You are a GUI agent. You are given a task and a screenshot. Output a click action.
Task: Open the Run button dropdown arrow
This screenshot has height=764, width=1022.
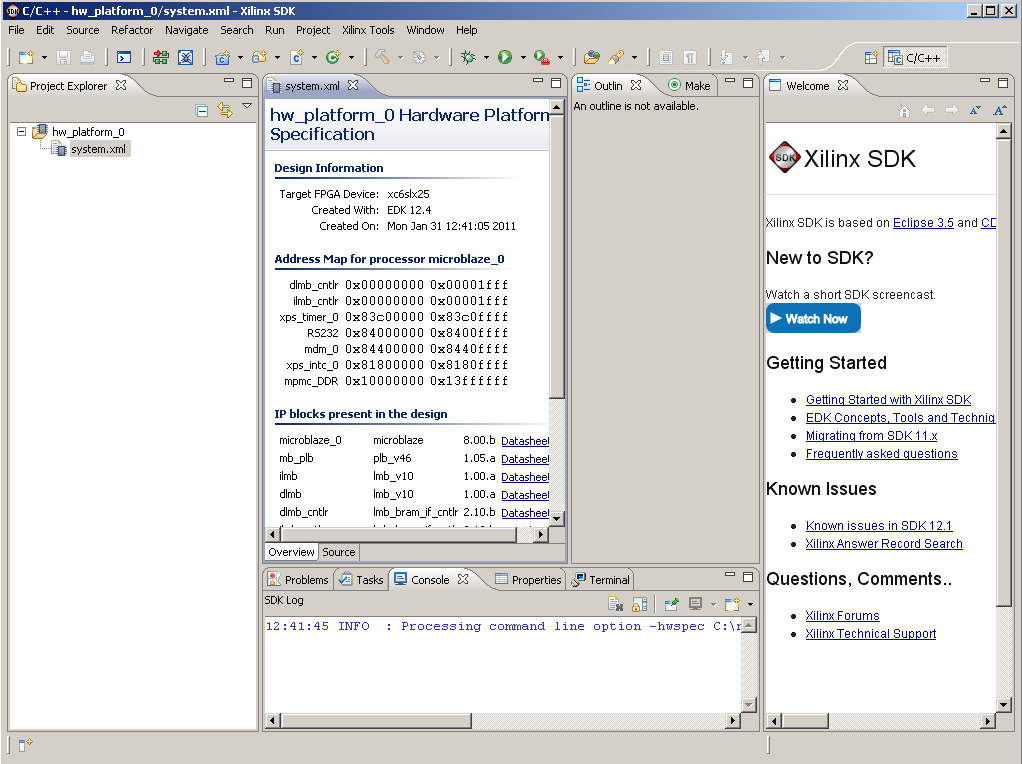coord(522,58)
